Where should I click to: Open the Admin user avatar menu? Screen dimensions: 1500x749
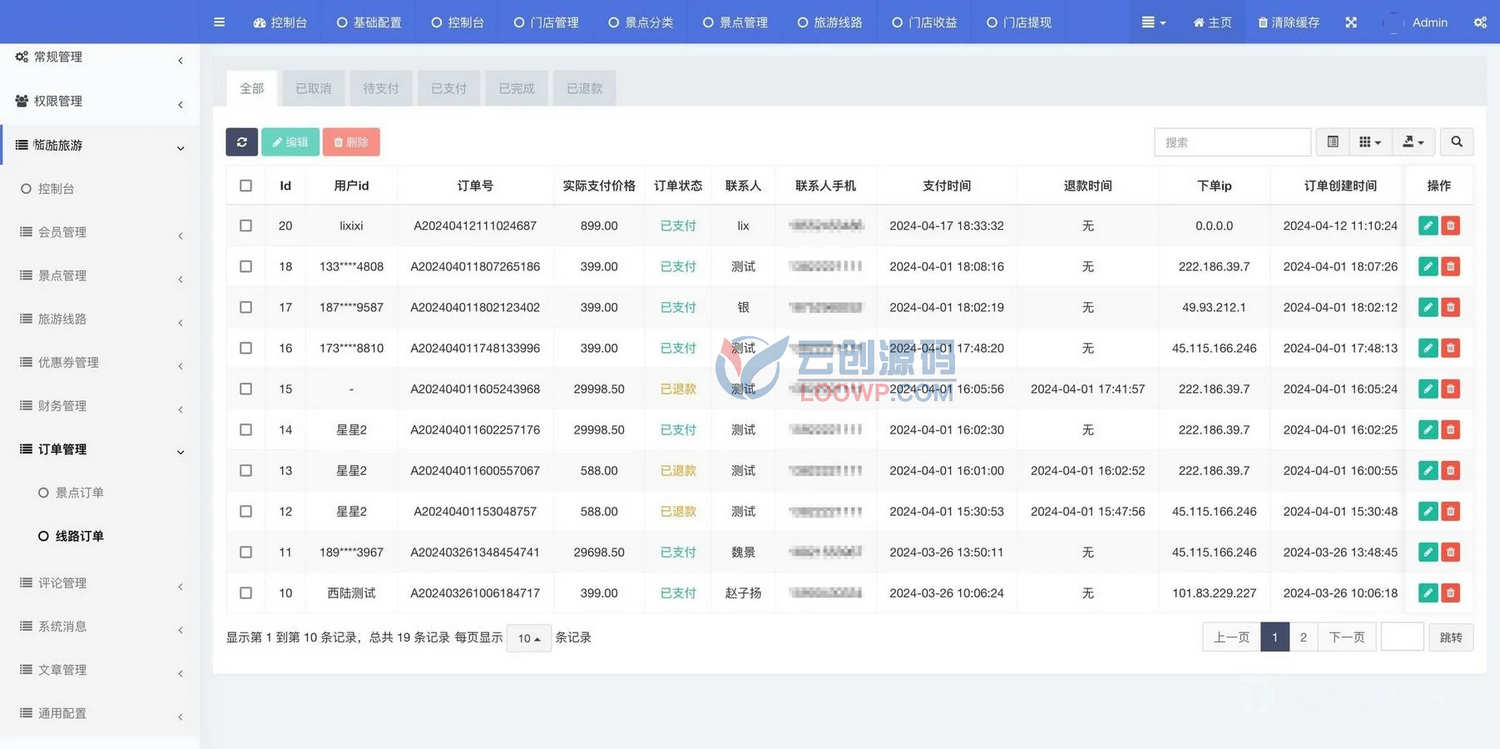(x=1417, y=22)
